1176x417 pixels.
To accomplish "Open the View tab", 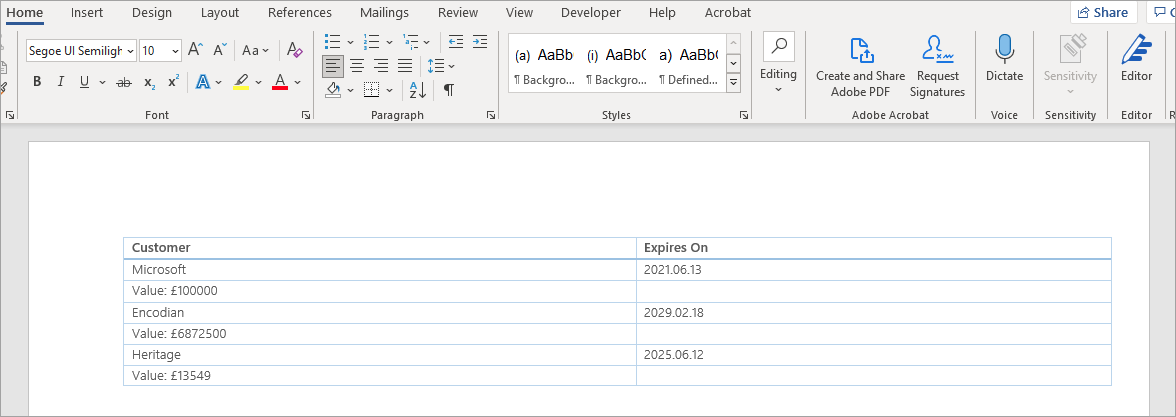I will [519, 13].
